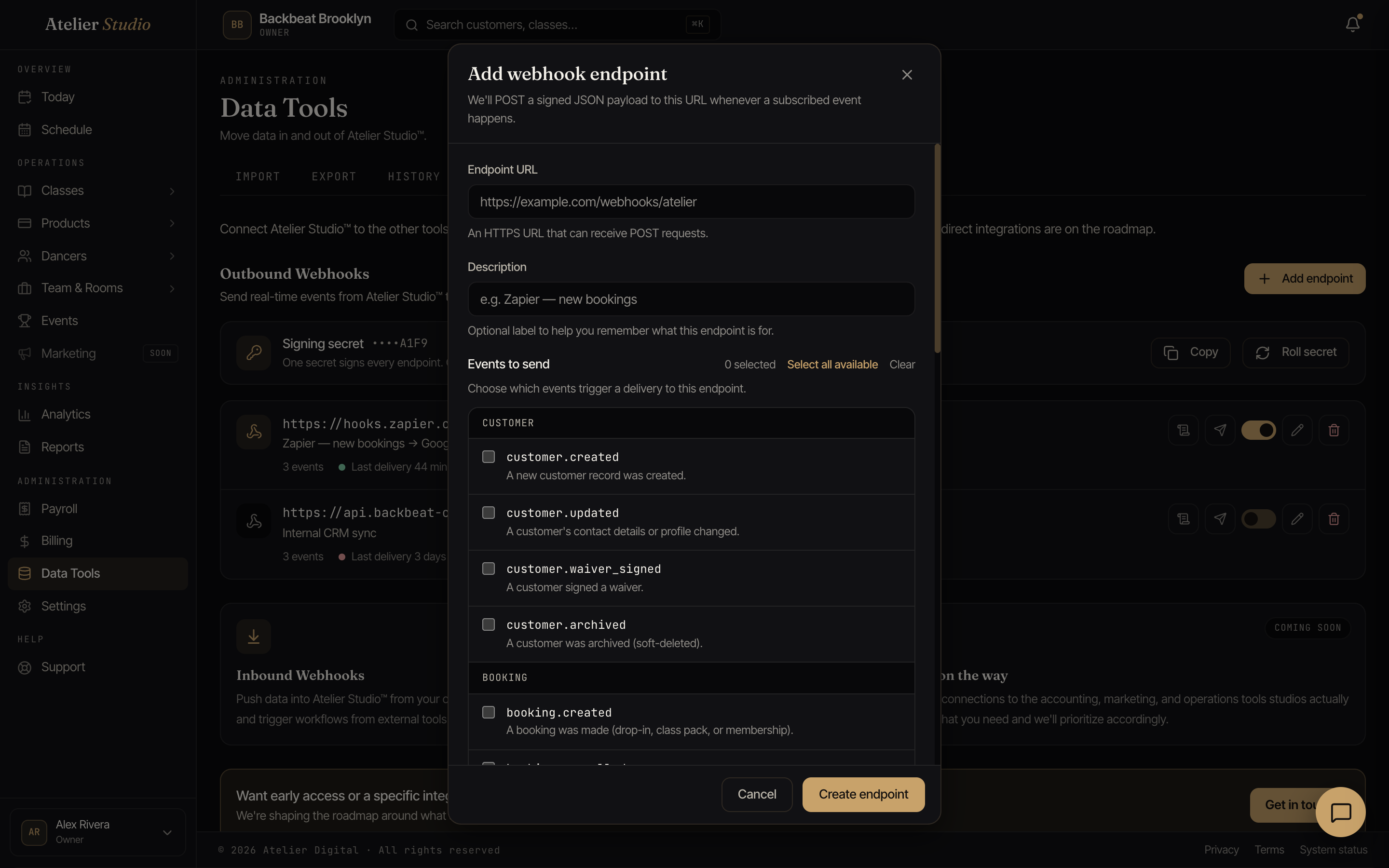
Task: Open the chat bubble widget
Action: pos(1341,813)
